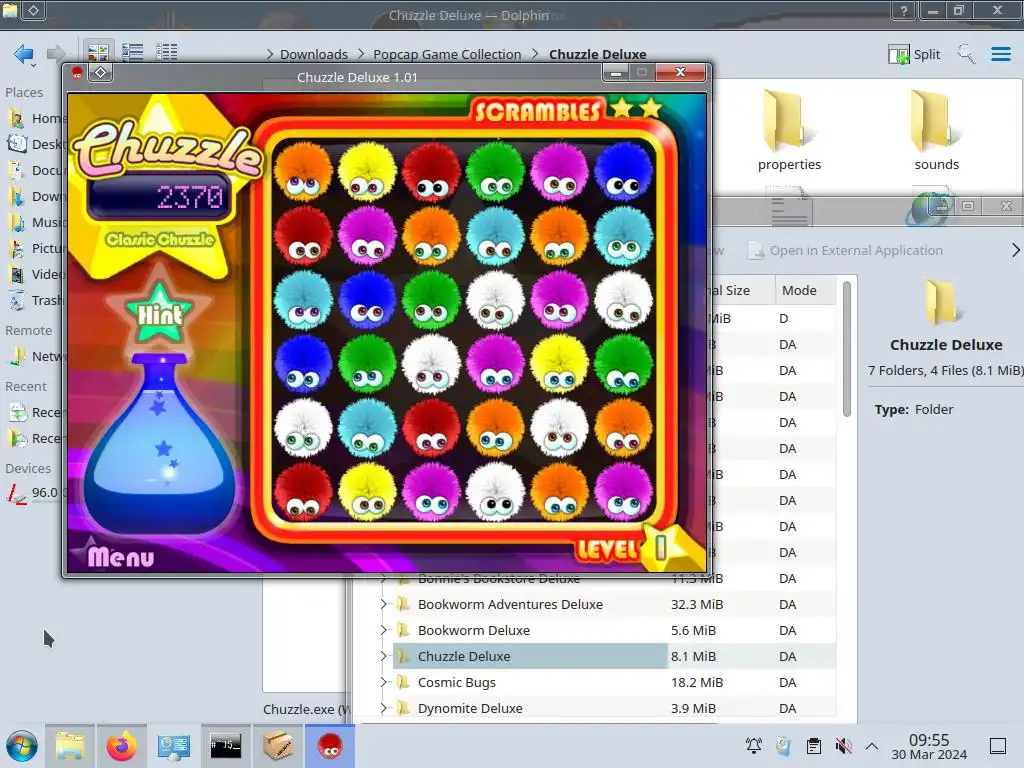Expand the Bookworm Deluxe row
1024x768 pixels.
click(x=383, y=630)
